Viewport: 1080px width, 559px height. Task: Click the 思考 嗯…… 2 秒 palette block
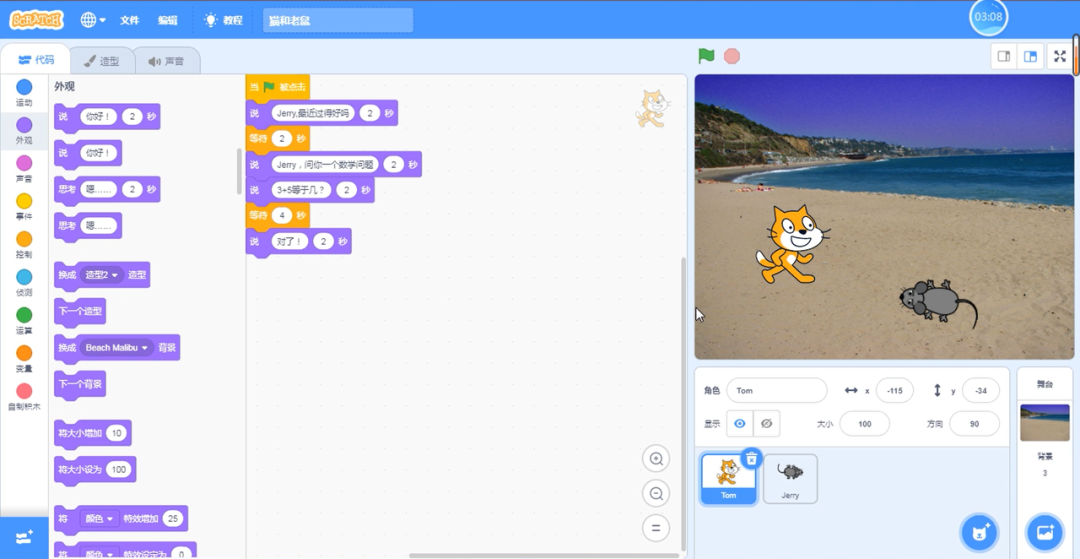tap(107, 189)
